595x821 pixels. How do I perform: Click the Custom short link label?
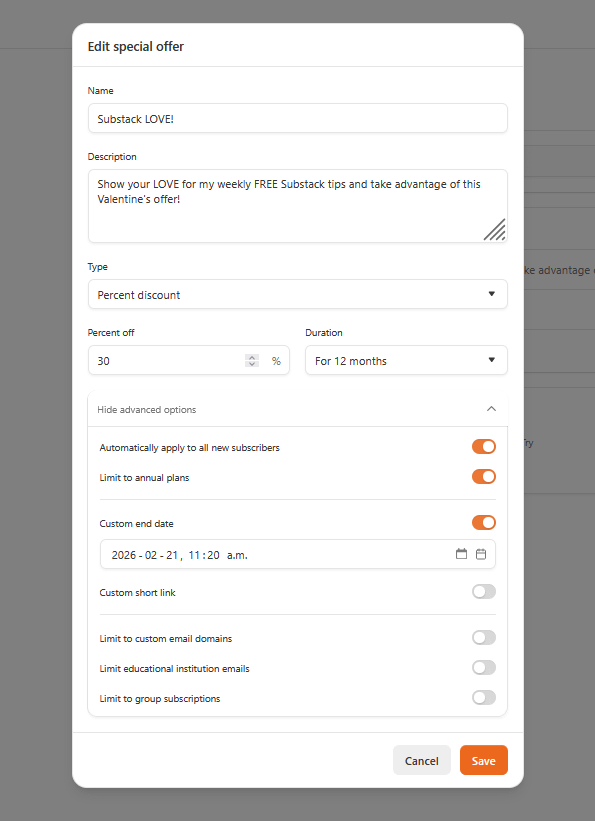click(137, 593)
